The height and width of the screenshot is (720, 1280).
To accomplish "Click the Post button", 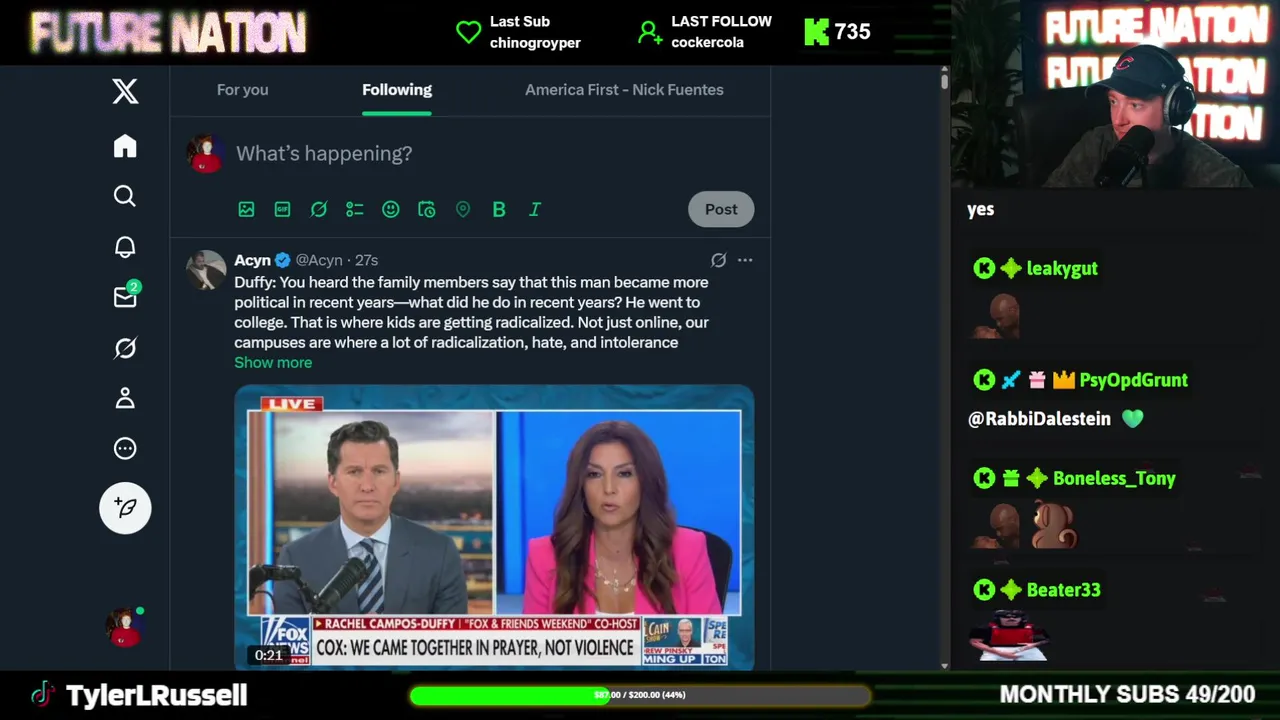I will (721, 209).
